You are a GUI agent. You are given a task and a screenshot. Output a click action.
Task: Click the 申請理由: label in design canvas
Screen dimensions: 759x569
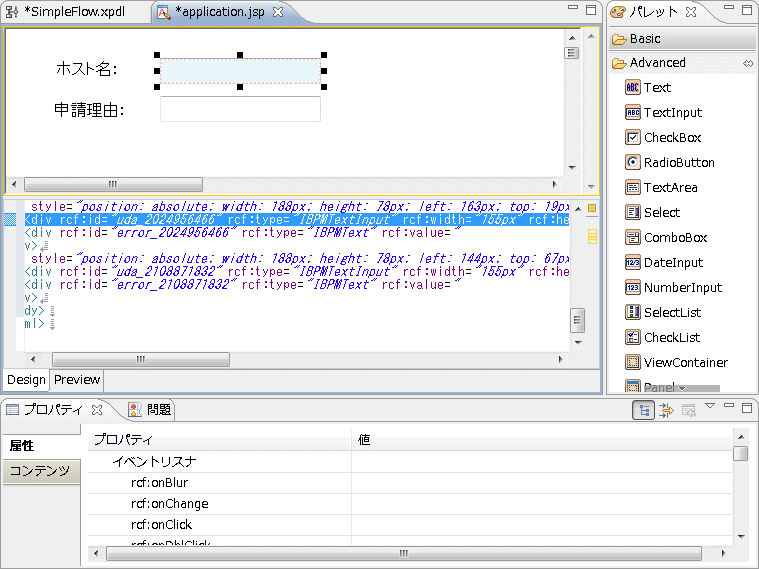coord(90,110)
